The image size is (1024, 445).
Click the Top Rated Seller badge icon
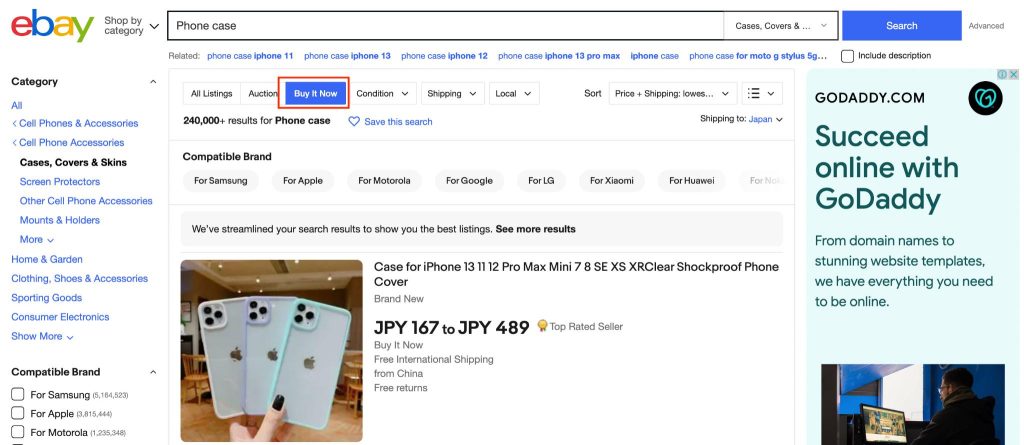[x=542, y=325]
